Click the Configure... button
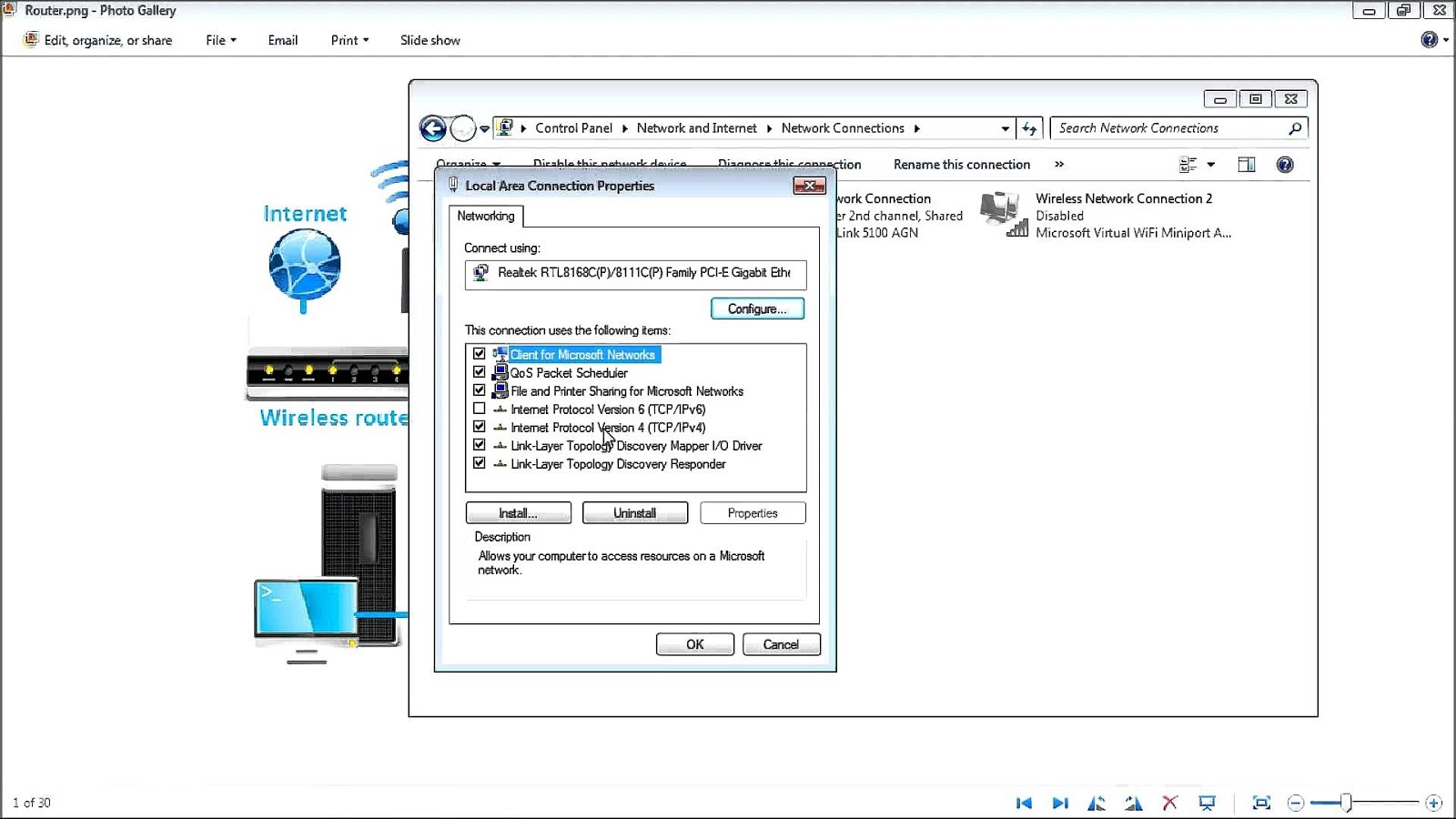This screenshot has width=1456, height=819. point(757,308)
